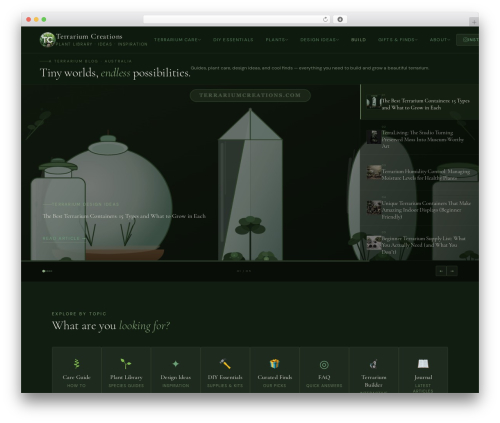
Task: Reload the page using the browser refresh icon
Action: click(325, 19)
